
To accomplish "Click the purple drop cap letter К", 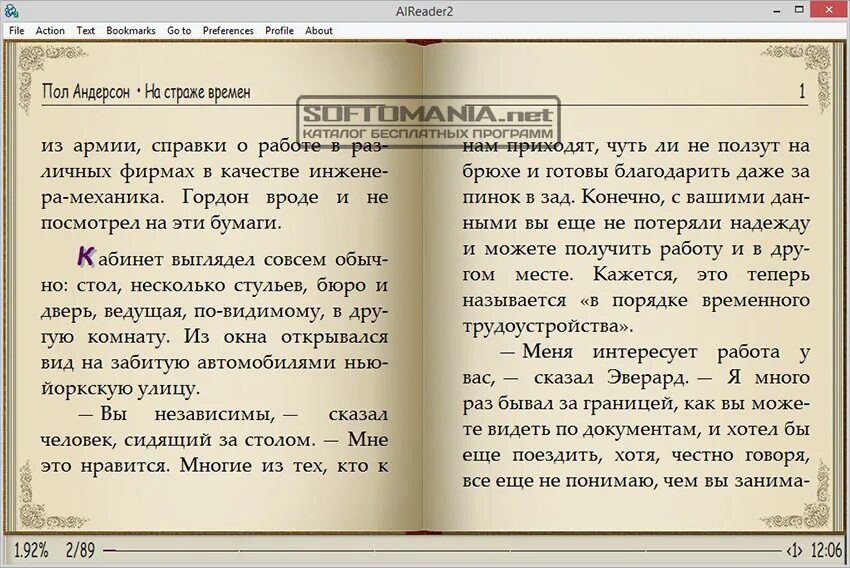I will (86, 256).
